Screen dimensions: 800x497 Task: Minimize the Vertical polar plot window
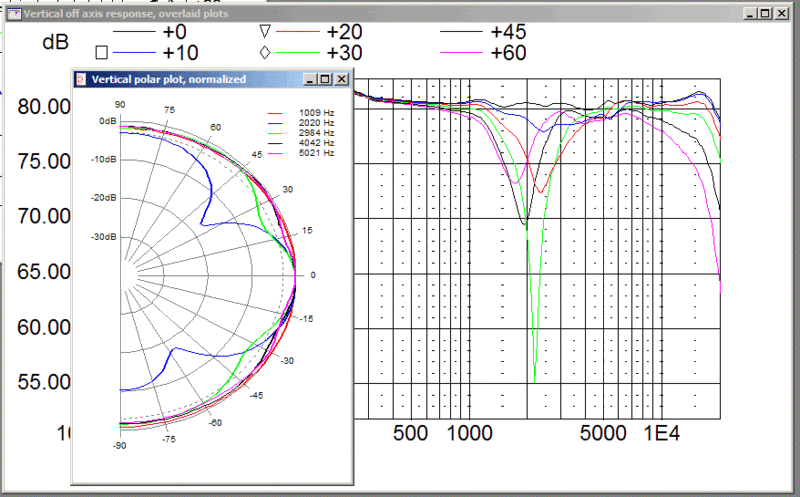point(310,79)
